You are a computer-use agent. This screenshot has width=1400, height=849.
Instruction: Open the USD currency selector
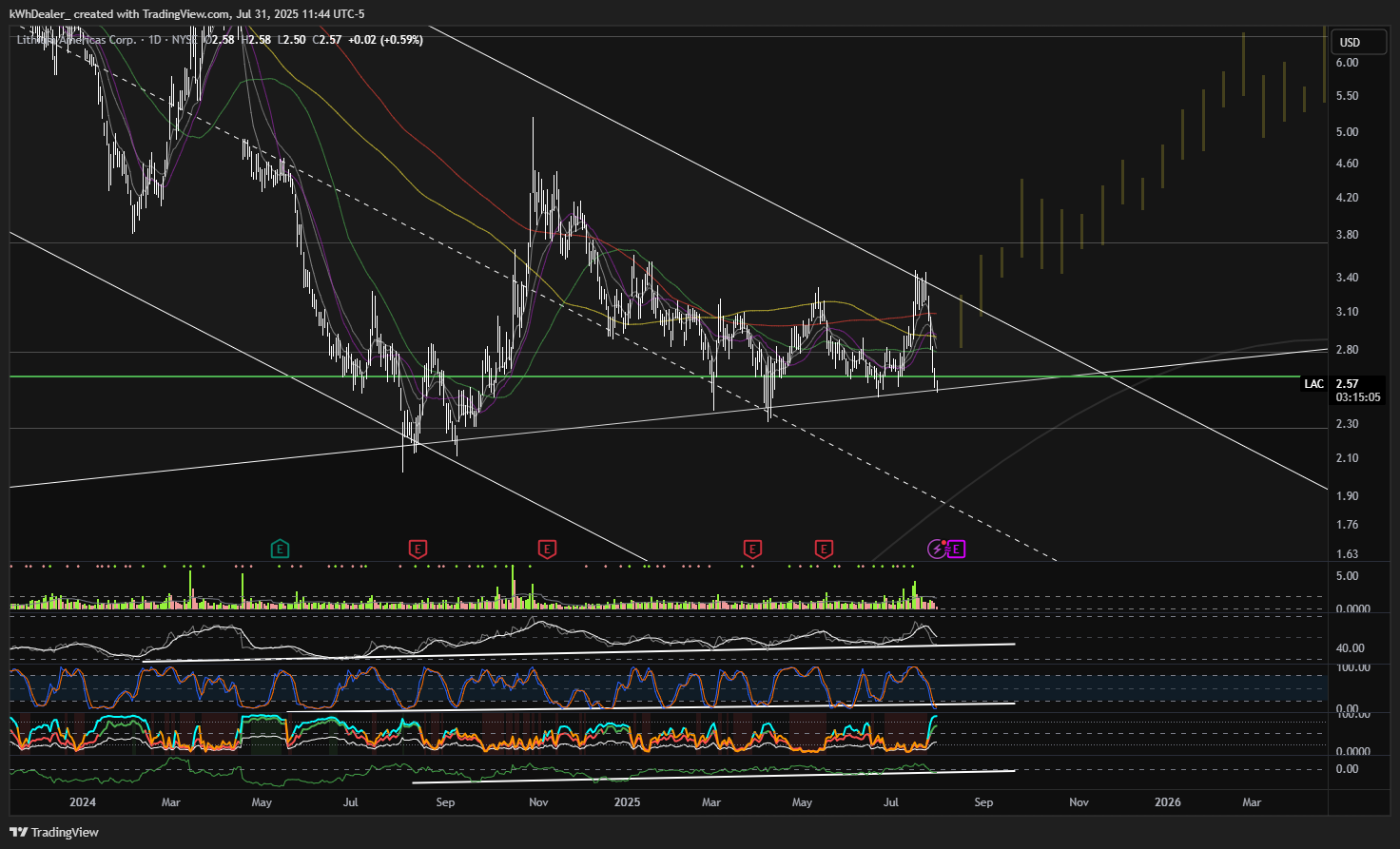pos(1359,42)
